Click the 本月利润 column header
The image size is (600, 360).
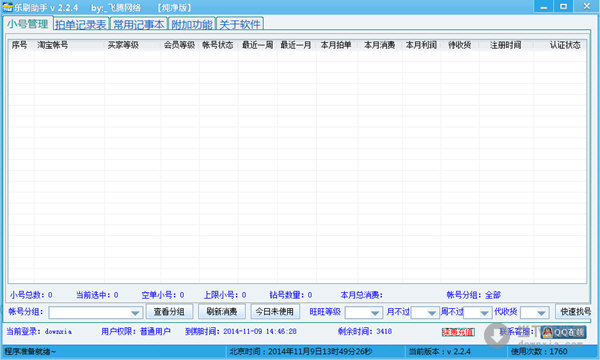point(421,45)
